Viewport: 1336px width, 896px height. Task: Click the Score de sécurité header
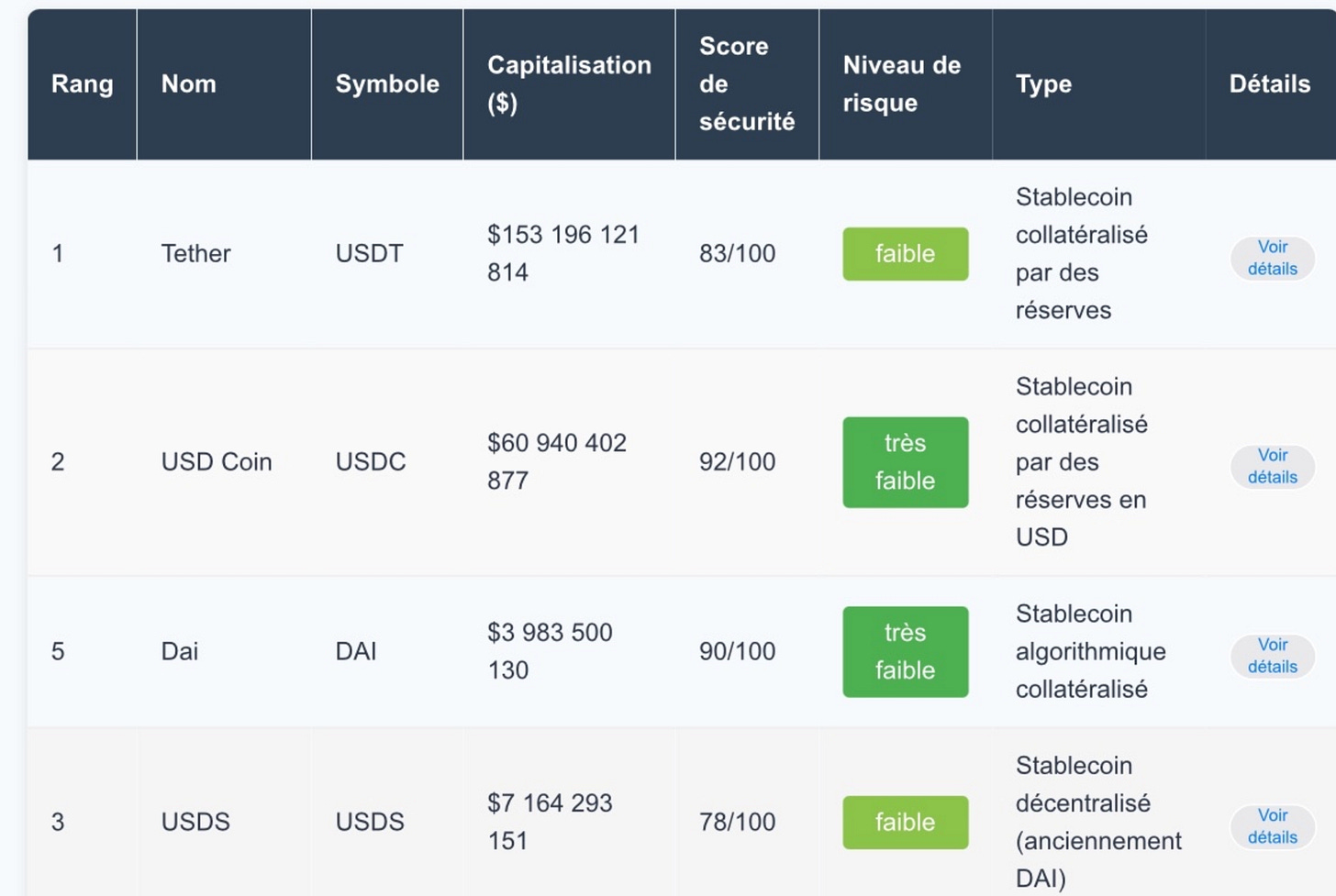pyautogui.click(x=747, y=84)
